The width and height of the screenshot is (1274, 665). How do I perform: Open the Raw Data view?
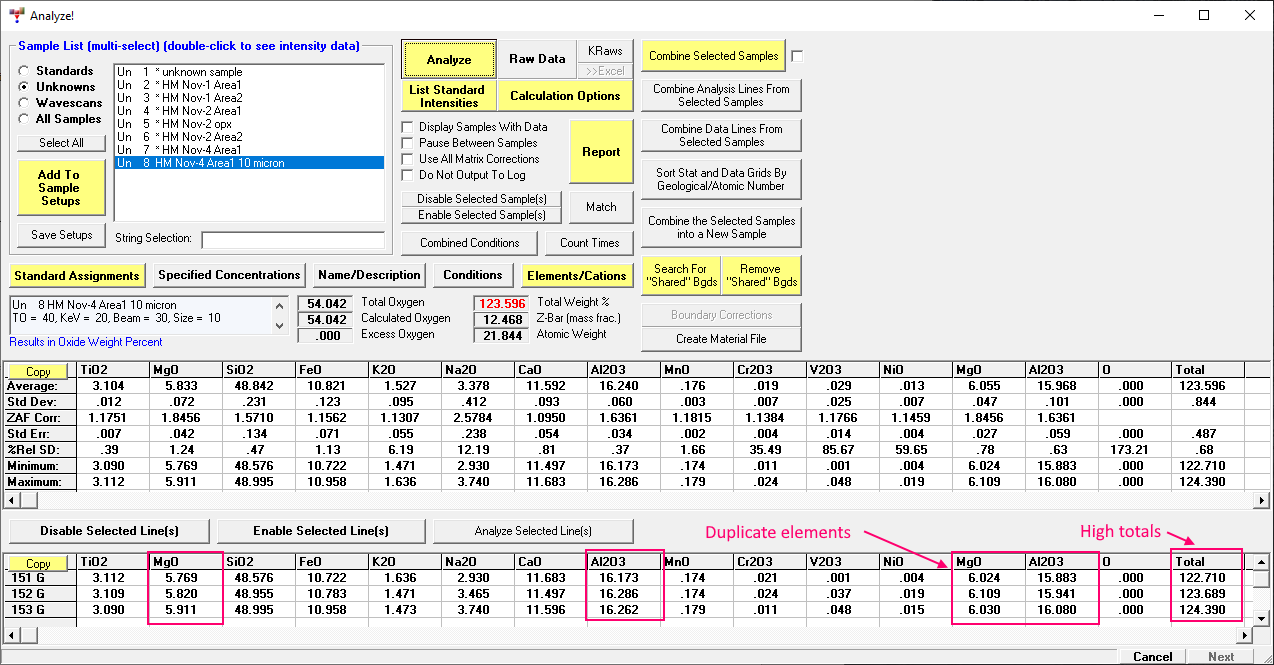(537, 59)
